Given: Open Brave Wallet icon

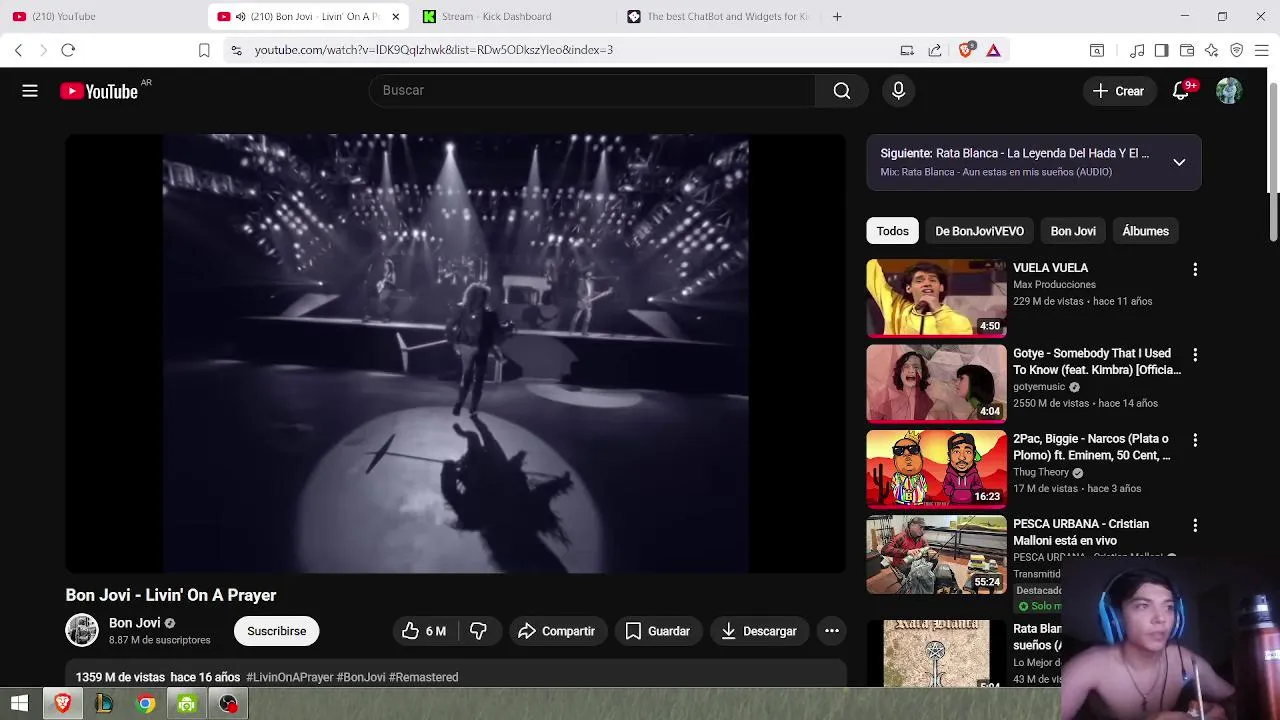Looking at the screenshot, I should click(x=1187, y=50).
